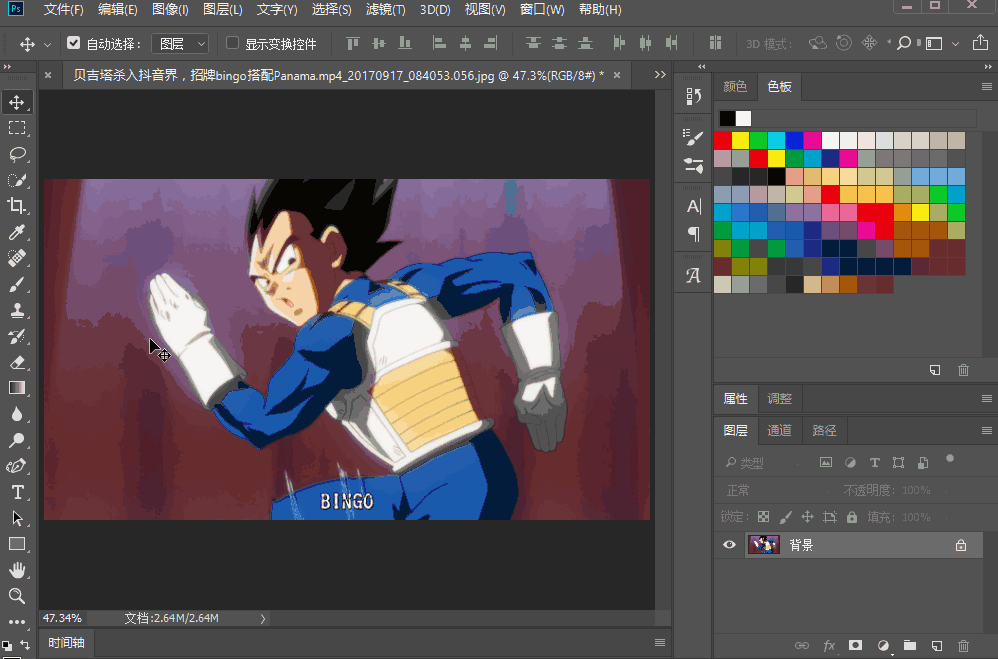Screen dimensions: 998x659
Task: Toggle the Auto-Select checkbox
Action: [x=74, y=43]
